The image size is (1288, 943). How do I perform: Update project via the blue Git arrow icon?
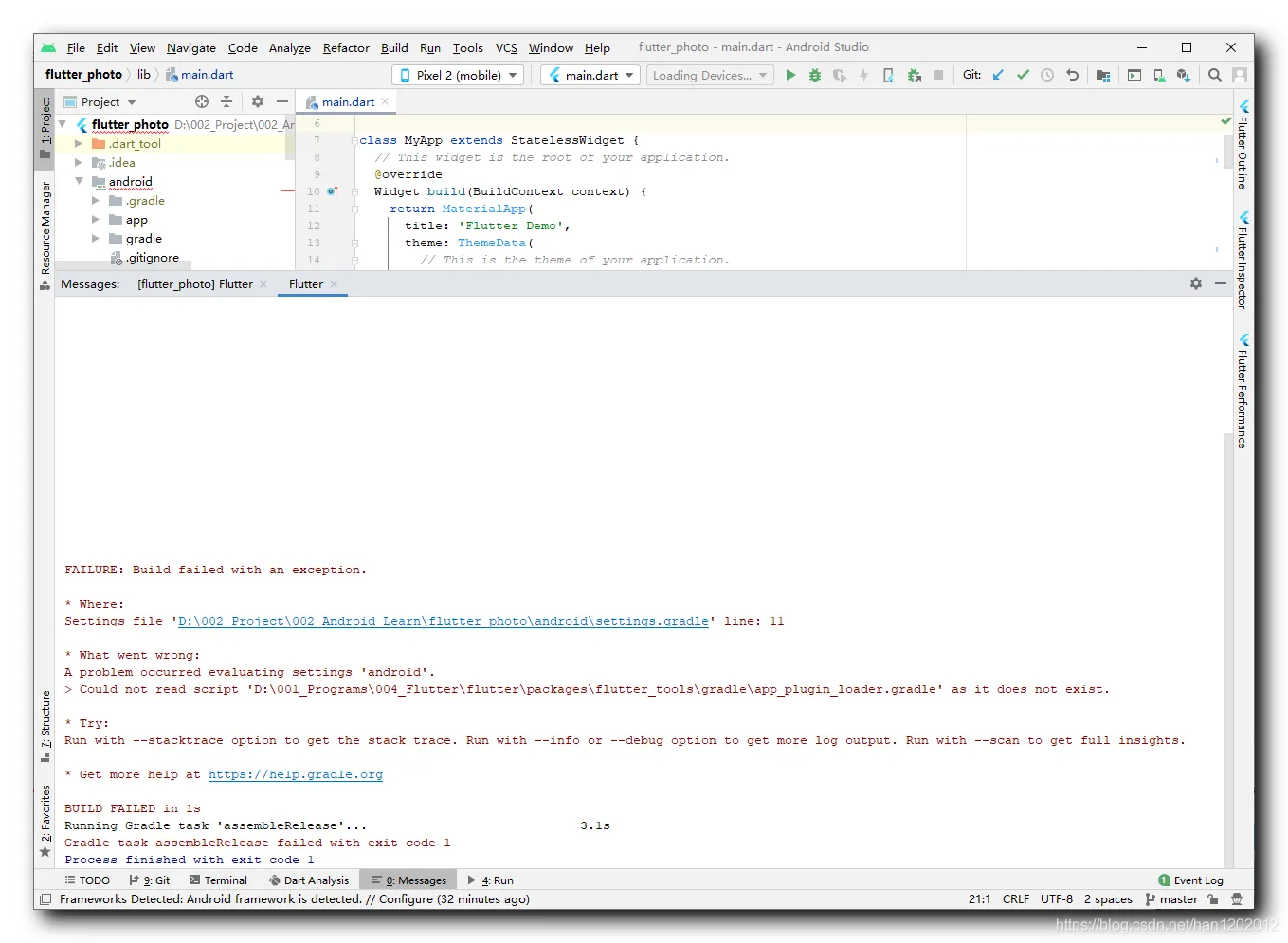coord(998,75)
